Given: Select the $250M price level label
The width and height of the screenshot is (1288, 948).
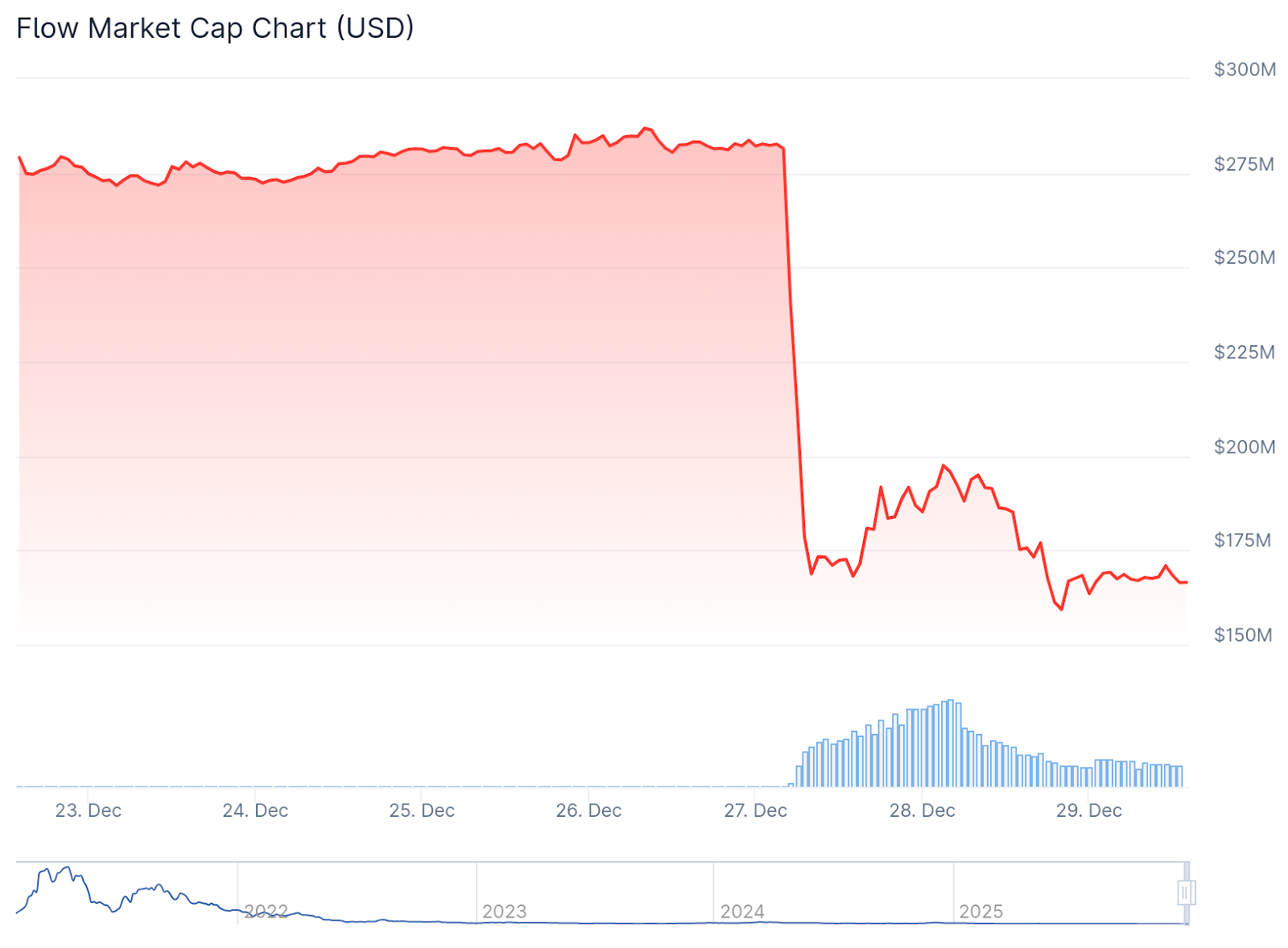Looking at the screenshot, I should (1245, 258).
